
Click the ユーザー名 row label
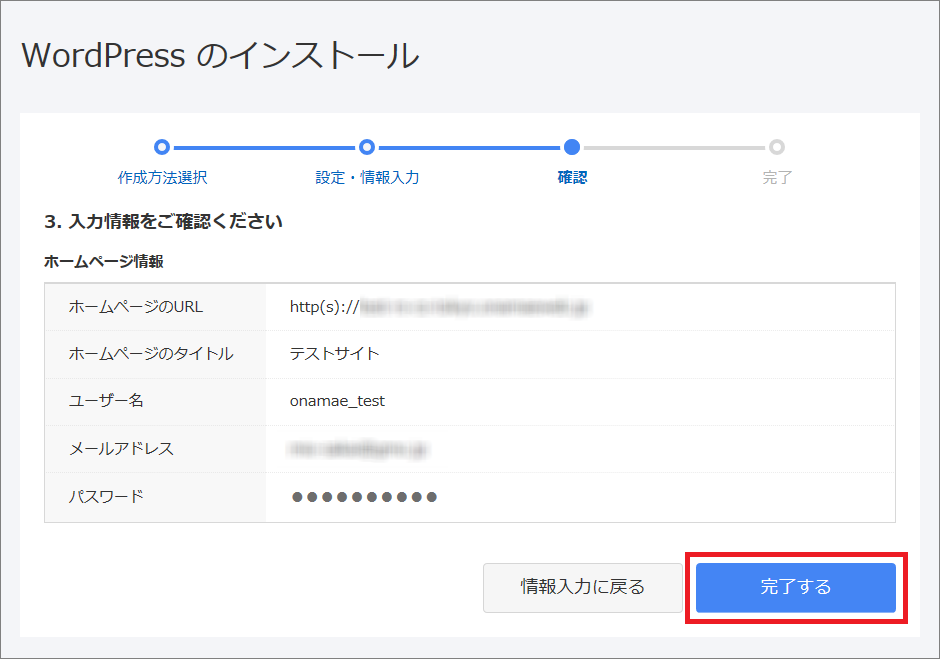pyautogui.click(x=106, y=401)
